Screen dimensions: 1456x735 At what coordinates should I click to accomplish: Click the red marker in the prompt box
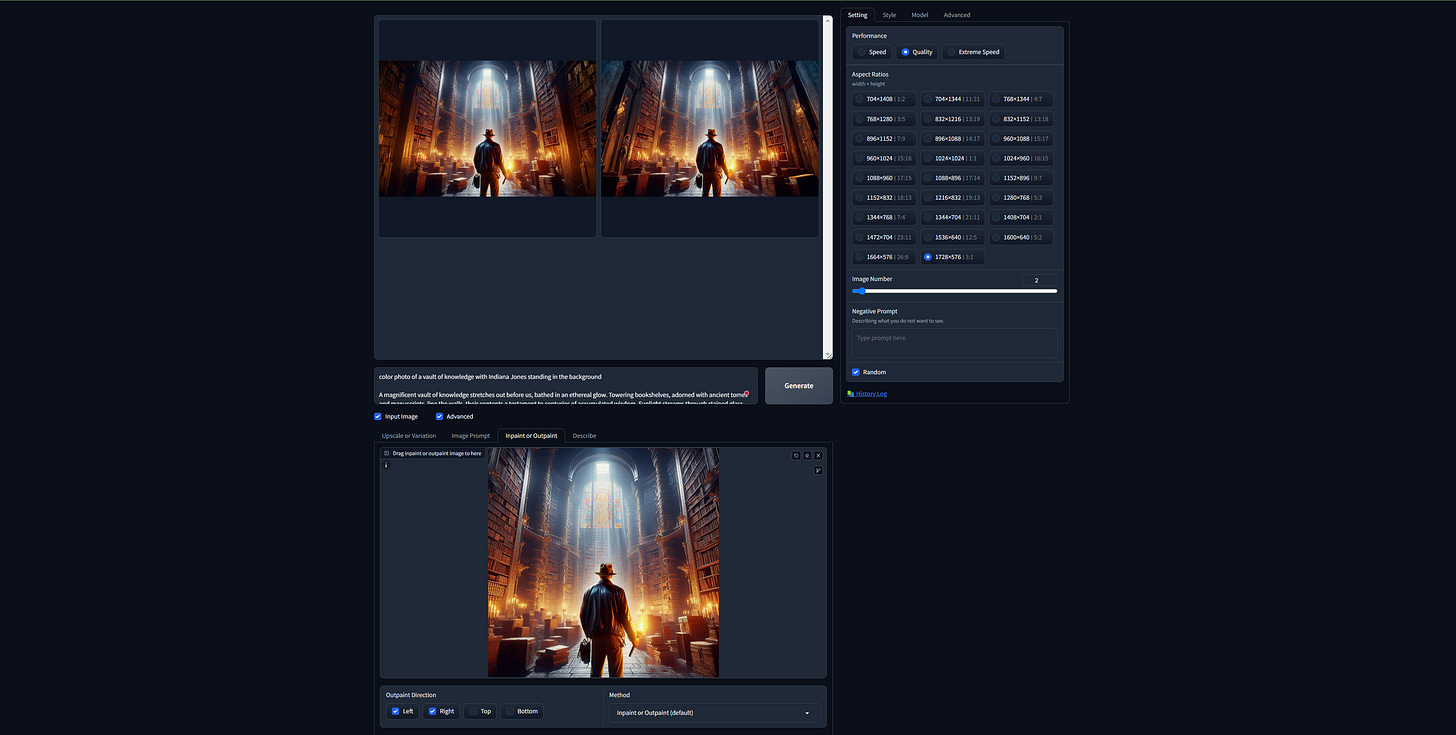click(746, 393)
